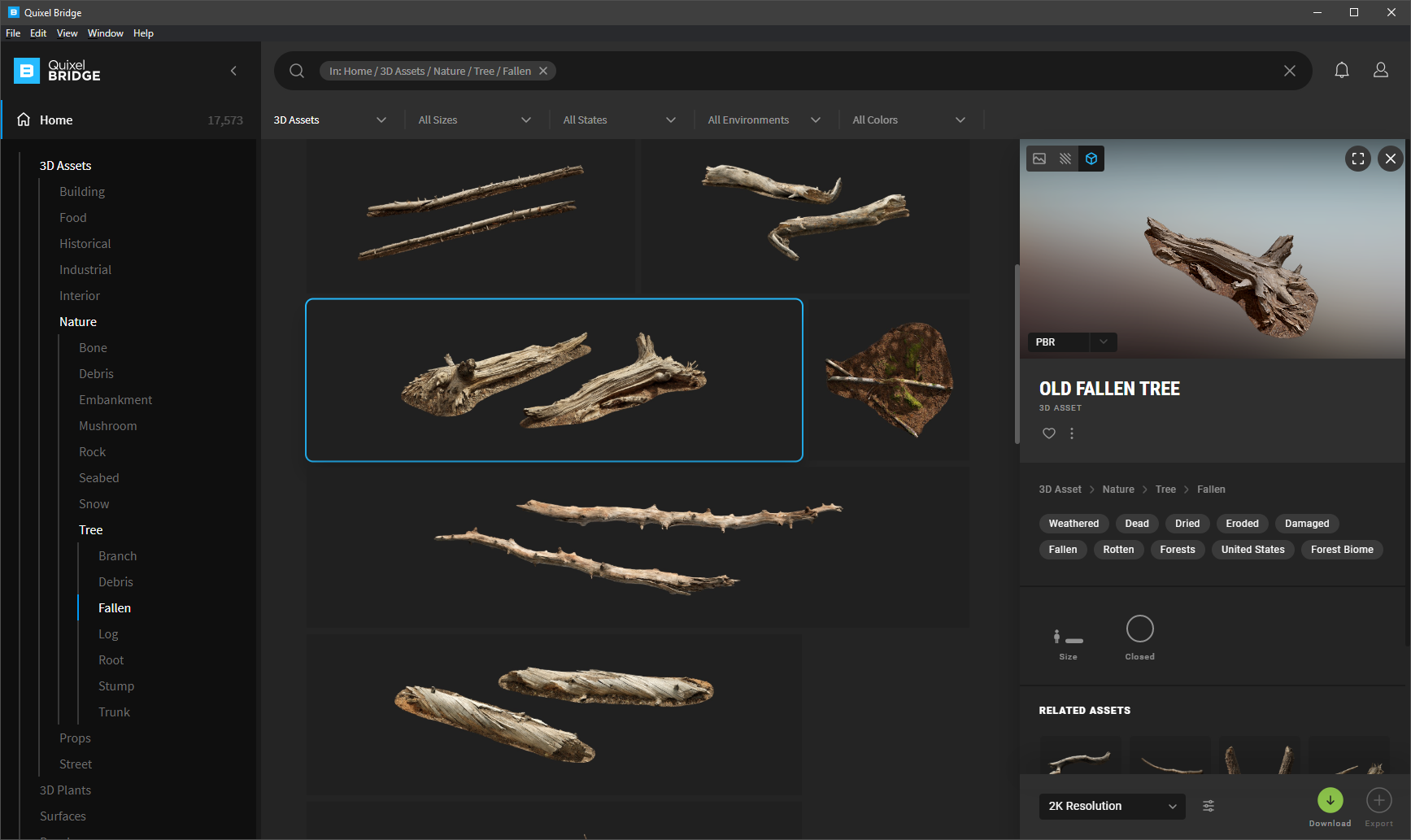The height and width of the screenshot is (840, 1411).
Task: Click the results grid vertical scrollbar
Action: 1017,355
